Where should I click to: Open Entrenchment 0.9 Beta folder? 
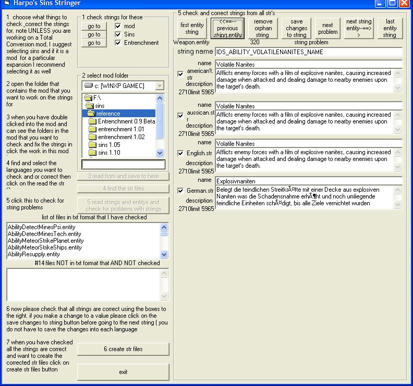[122, 122]
